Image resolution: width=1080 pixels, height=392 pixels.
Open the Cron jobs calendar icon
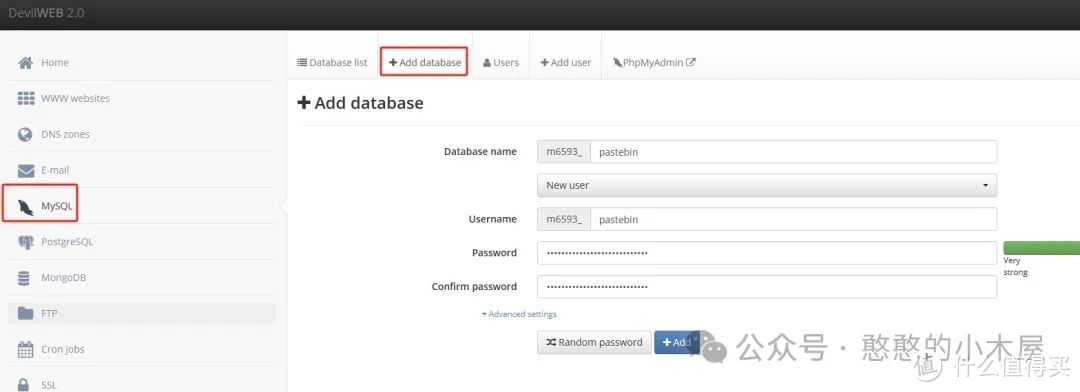pos(25,349)
